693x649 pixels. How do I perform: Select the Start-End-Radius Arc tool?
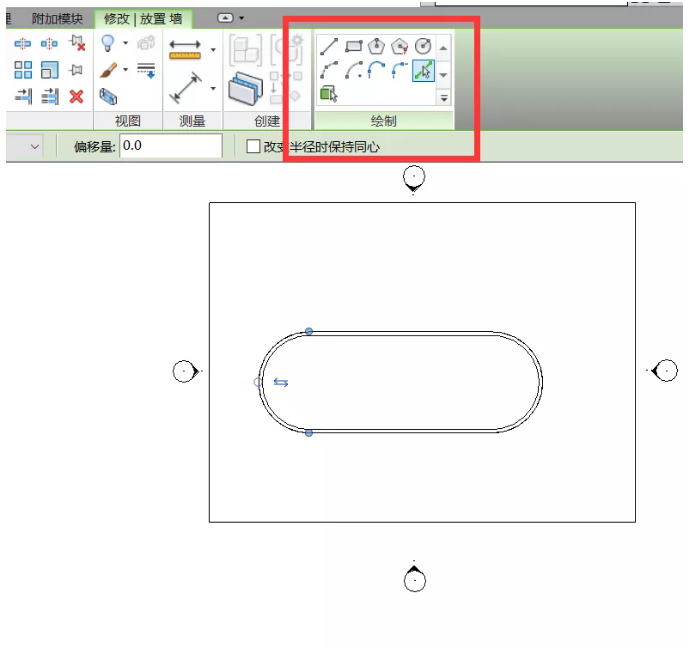tap(329, 71)
